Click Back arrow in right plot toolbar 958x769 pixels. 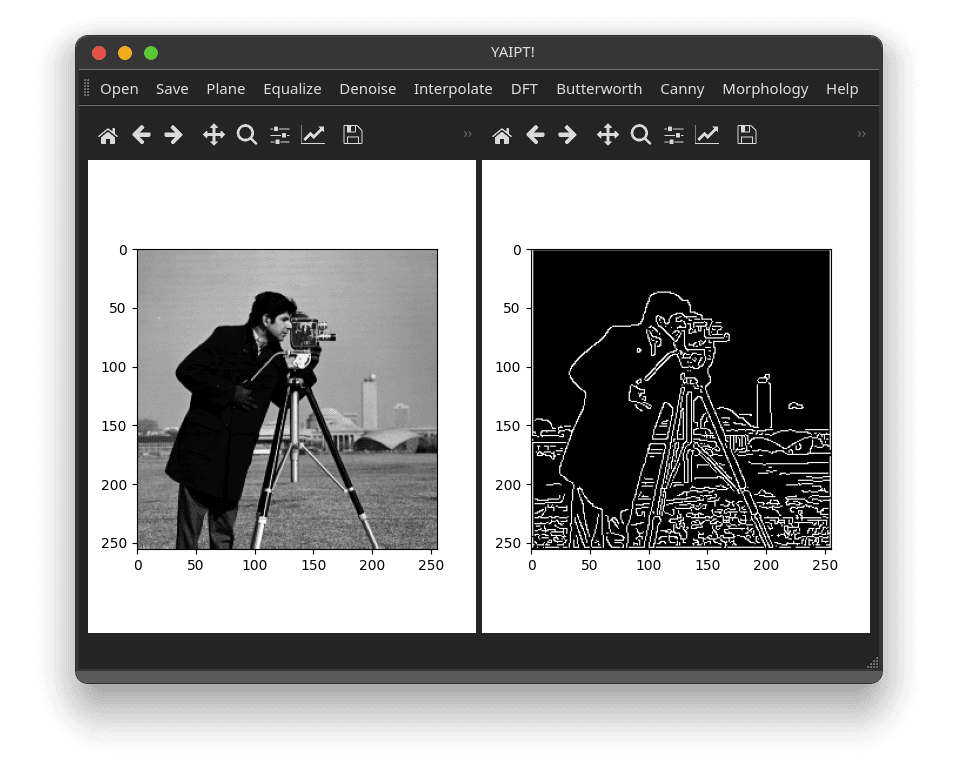coord(535,135)
